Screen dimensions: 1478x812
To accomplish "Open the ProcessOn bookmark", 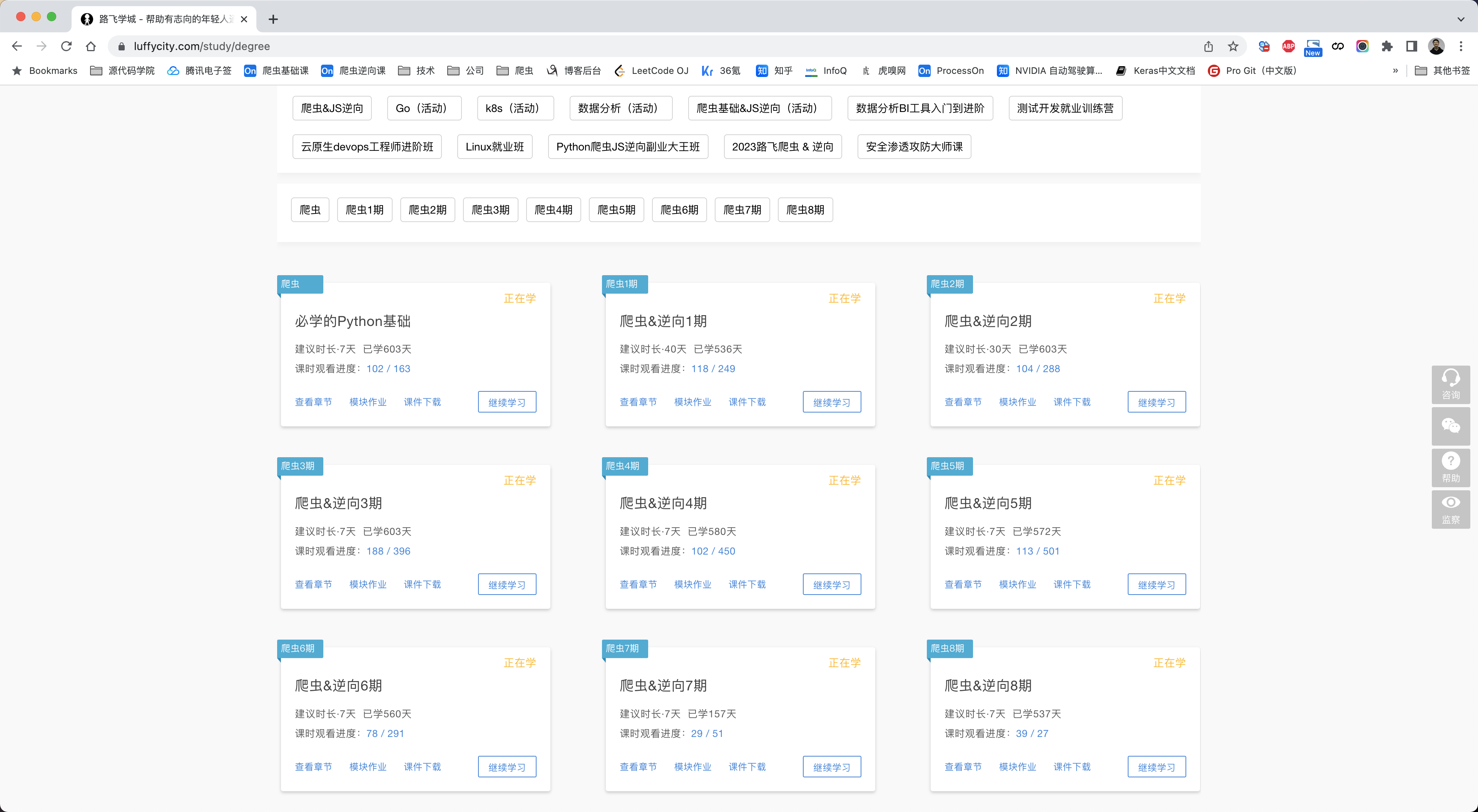I will [951, 70].
